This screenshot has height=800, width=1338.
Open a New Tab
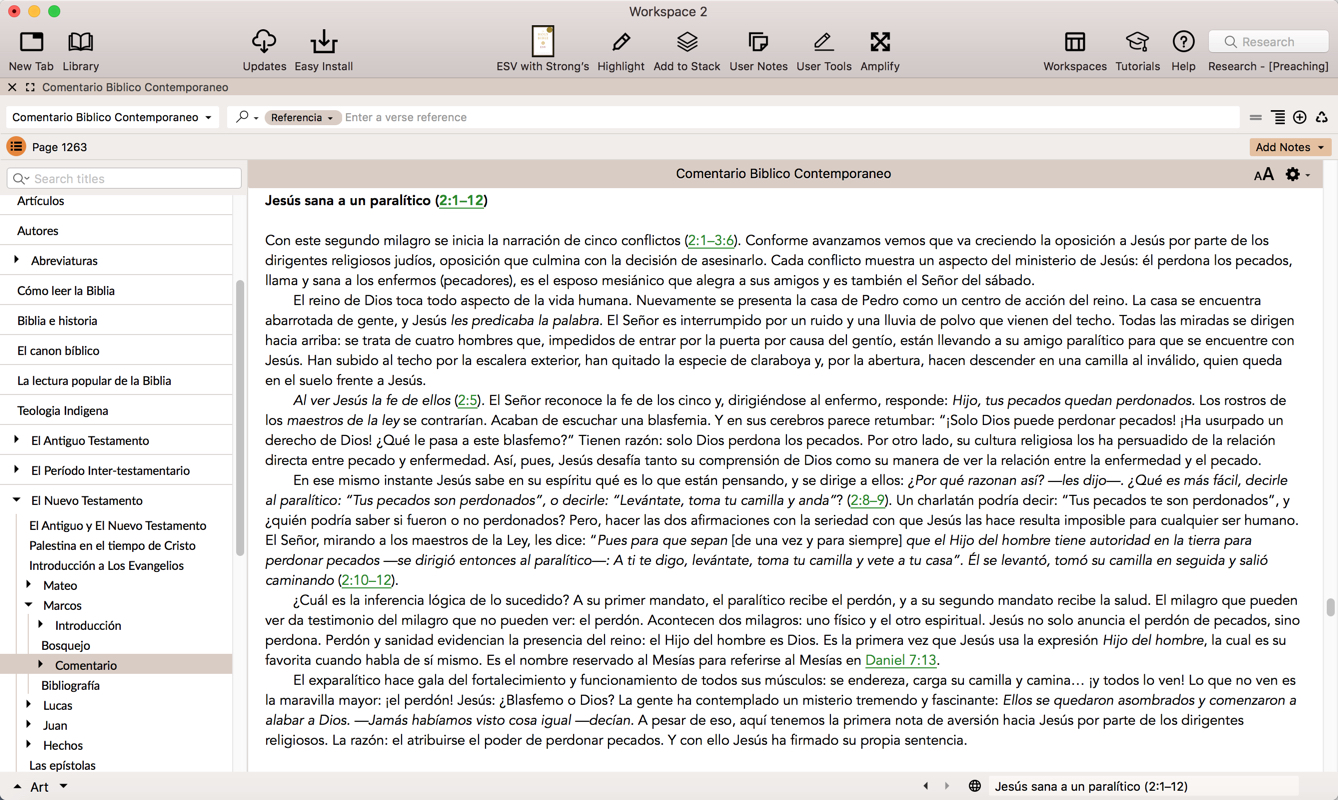pos(31,50)
